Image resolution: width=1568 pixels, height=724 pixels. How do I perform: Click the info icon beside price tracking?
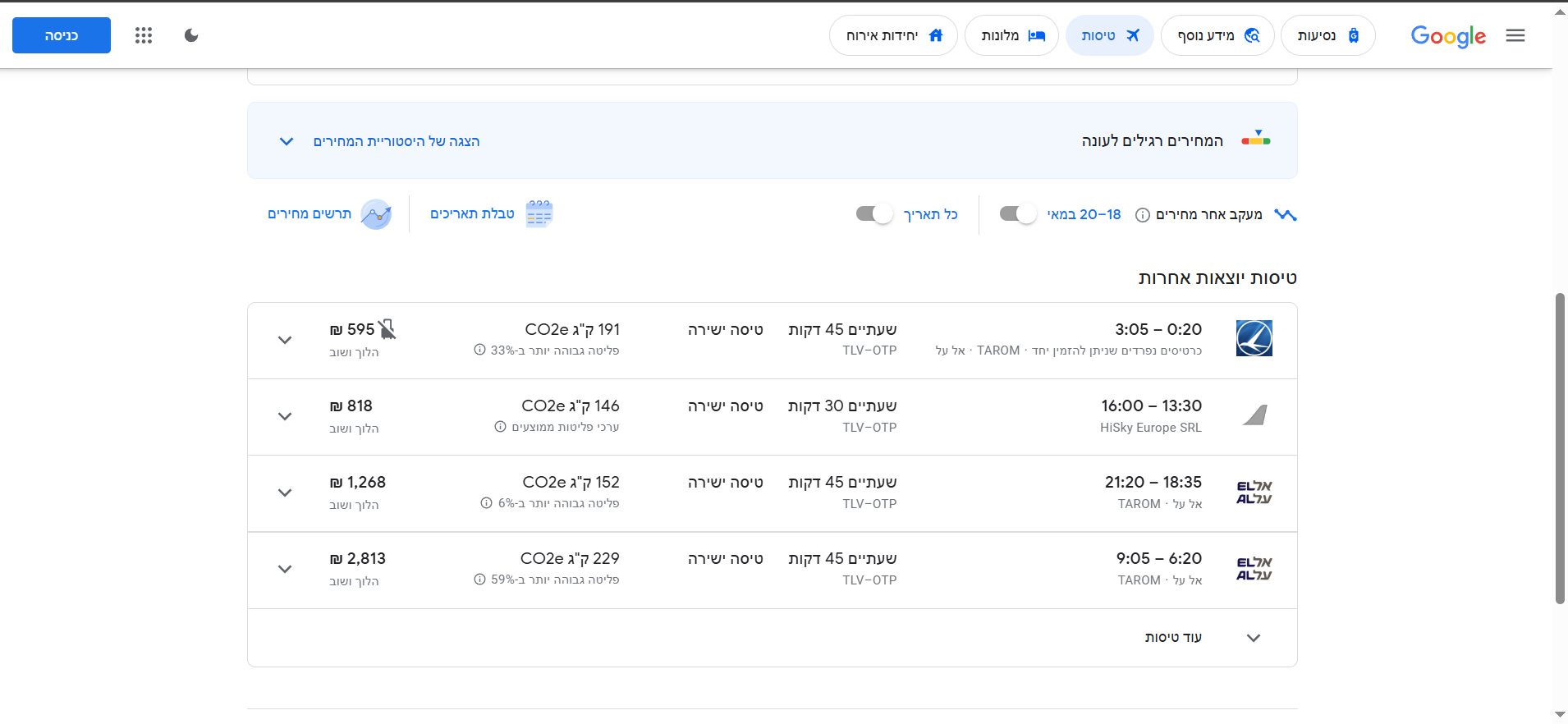coord(1142,215)
